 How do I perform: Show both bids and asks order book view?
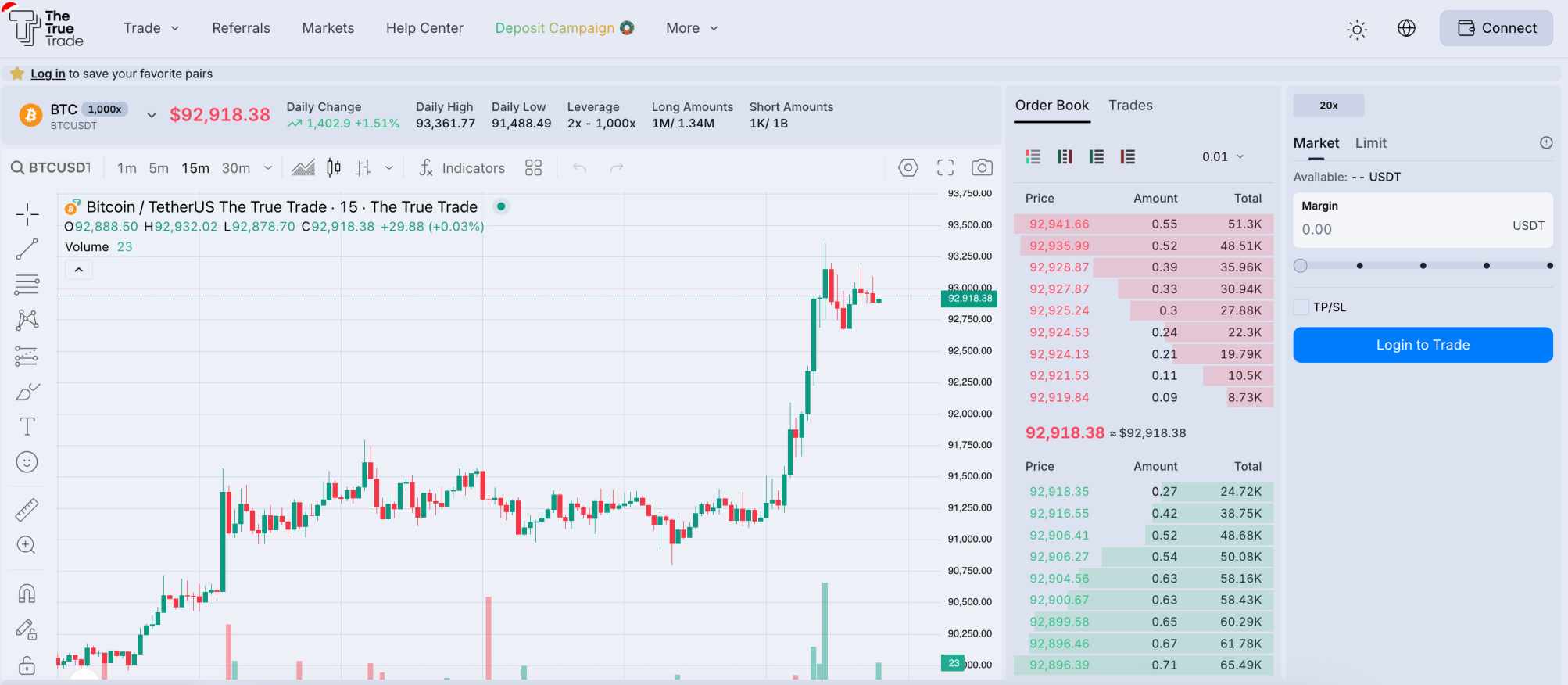(1033, 156)
